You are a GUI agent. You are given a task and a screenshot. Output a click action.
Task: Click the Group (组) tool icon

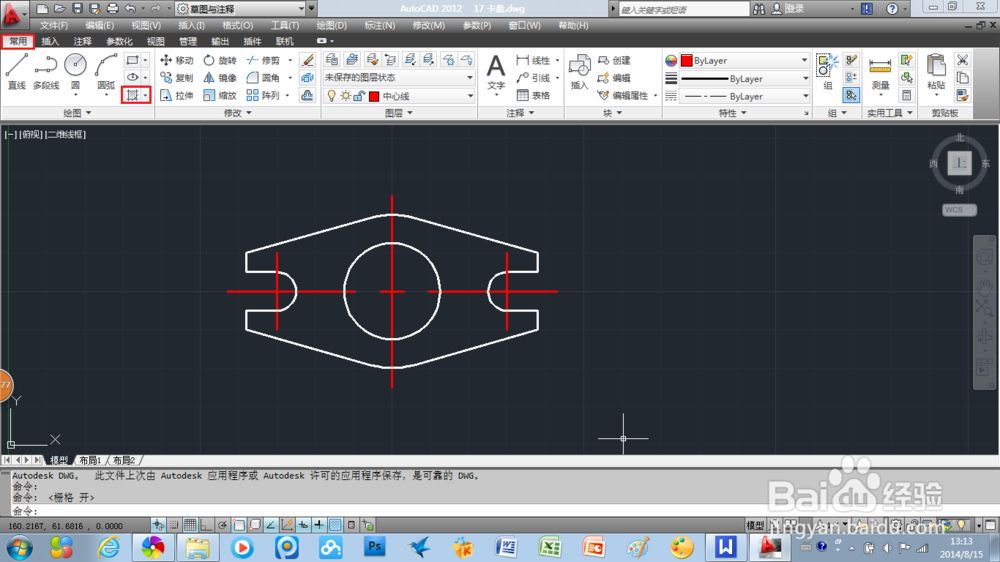click(x=827, y=71)
